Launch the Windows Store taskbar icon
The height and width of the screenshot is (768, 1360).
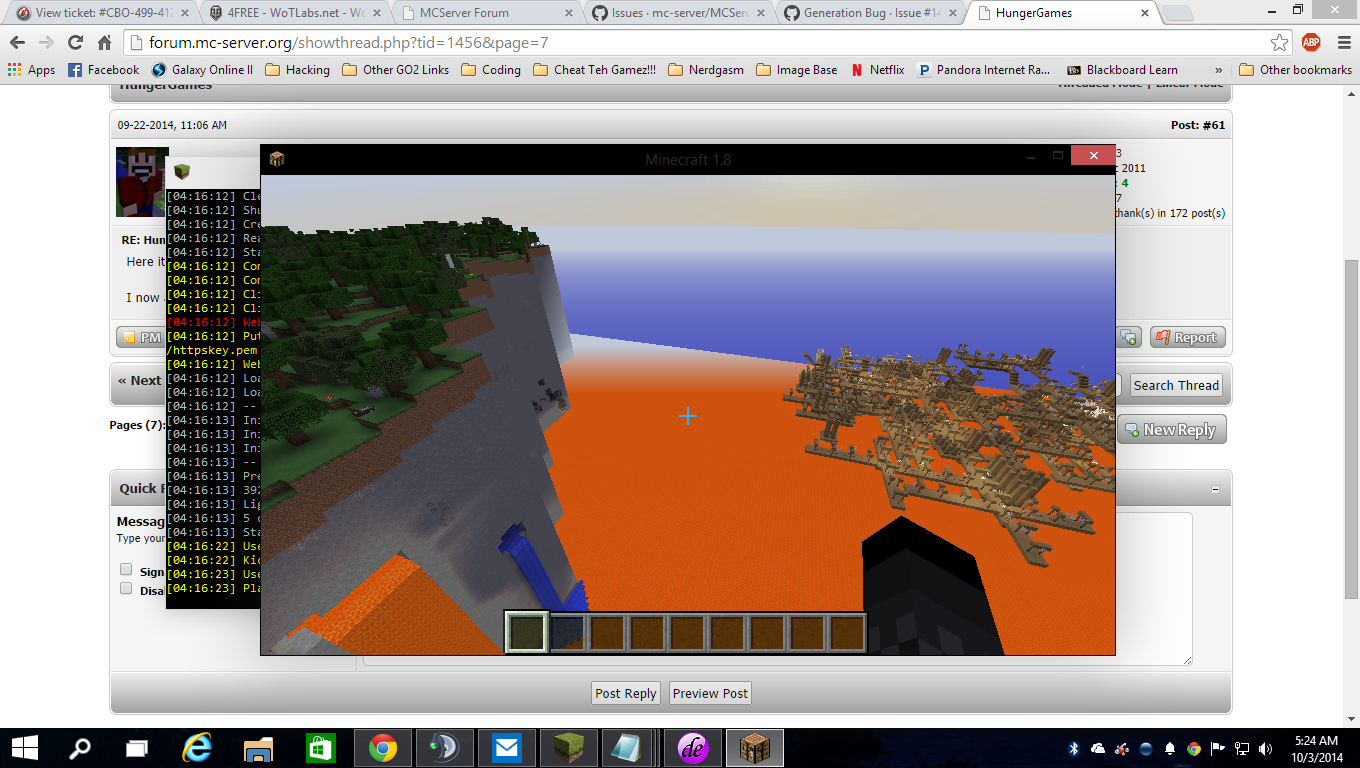coord(318,747)
